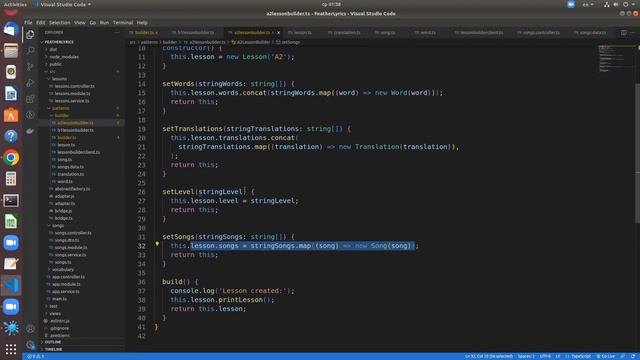This screenshot has width=640, height=360.
Task: Click the errors and warnings indicator in status bar
Action: (x=36, y=356)
